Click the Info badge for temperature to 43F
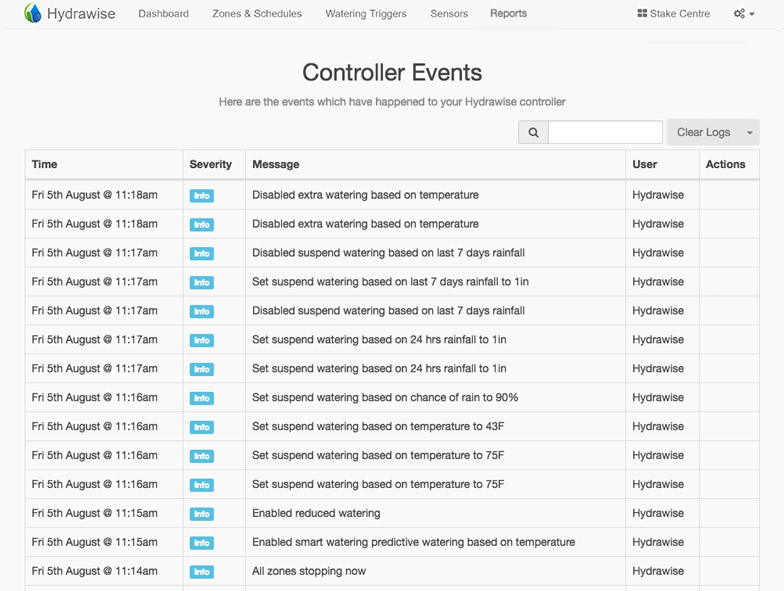The width and height of the screenshot is (784, 591). click(x=202, y=427)
